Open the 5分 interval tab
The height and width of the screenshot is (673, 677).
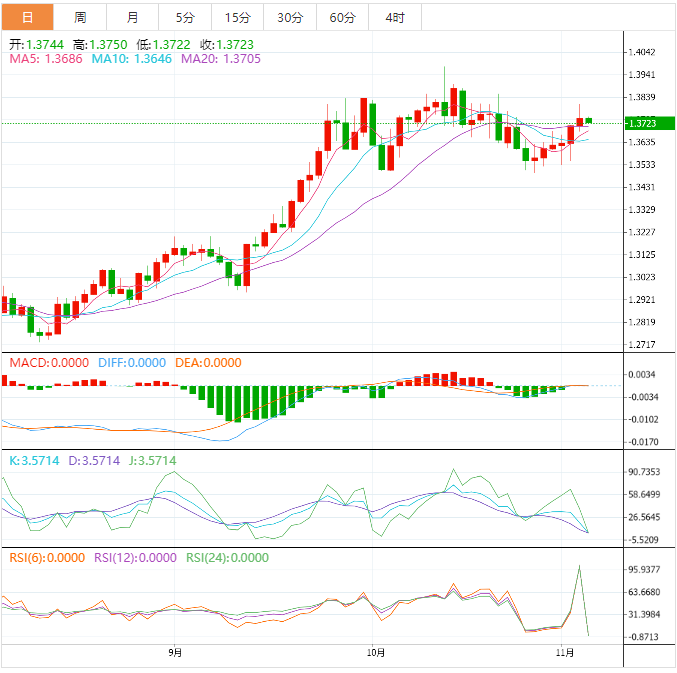click(x=186, y=17)
